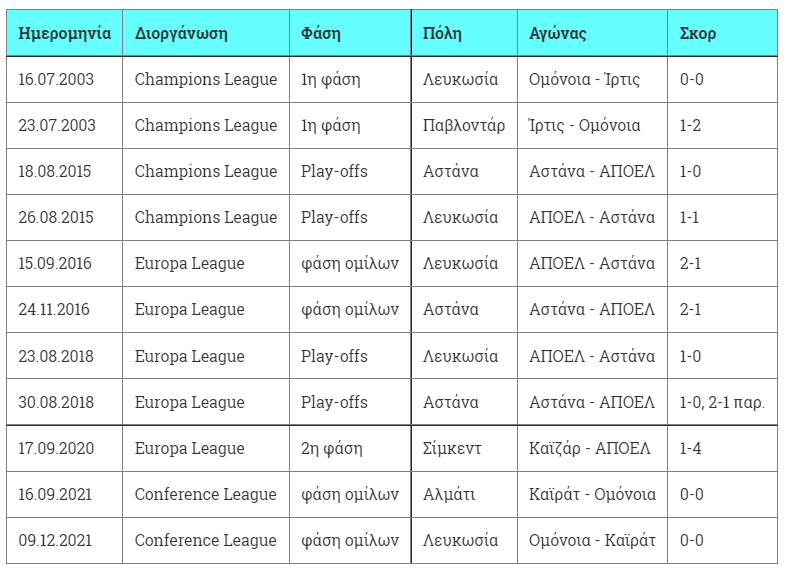Click the "Ημερομηνία" column header
797x585 pixels.
pos(64,33)
